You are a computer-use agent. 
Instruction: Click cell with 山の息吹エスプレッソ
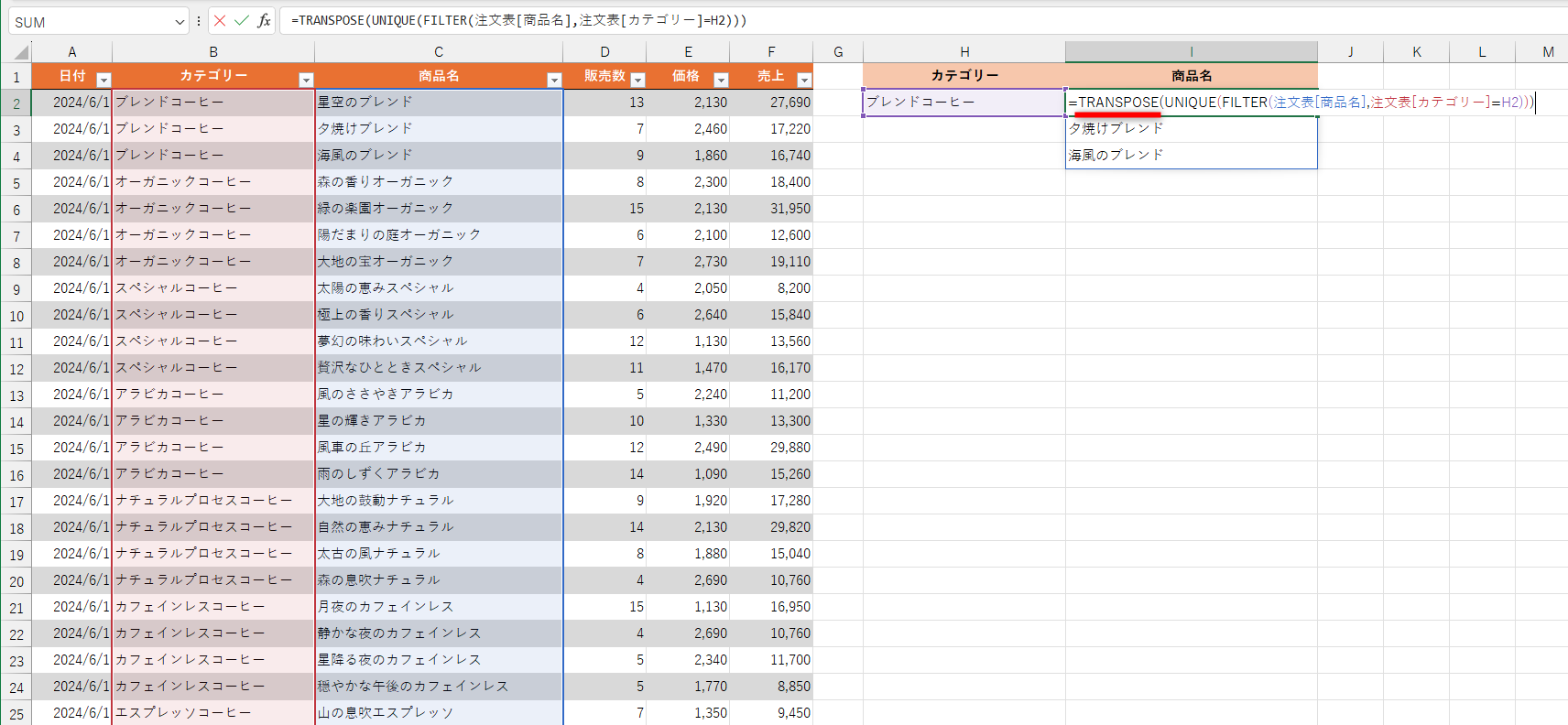439,713
